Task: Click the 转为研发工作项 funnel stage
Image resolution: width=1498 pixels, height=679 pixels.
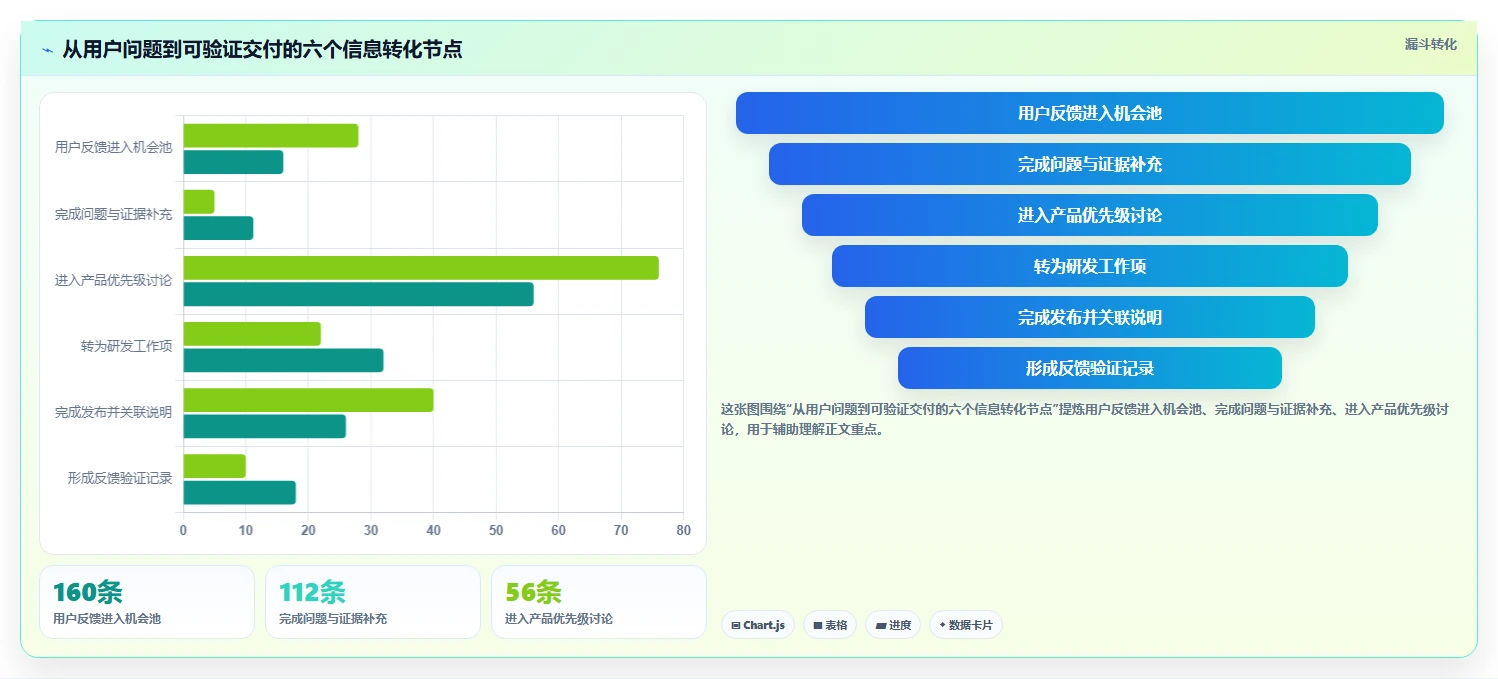Action: point(1090,266)
